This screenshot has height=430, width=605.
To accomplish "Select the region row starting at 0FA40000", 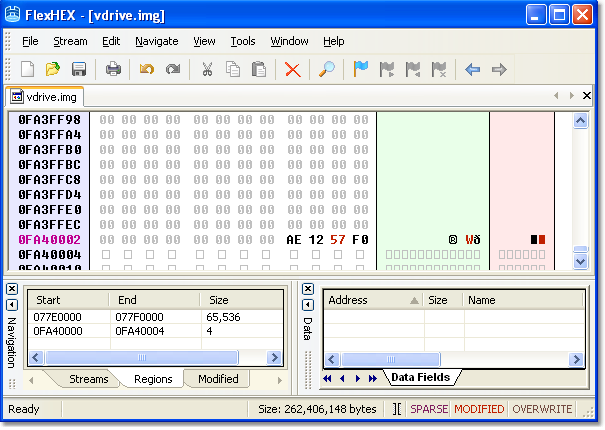I will [156, 331].
